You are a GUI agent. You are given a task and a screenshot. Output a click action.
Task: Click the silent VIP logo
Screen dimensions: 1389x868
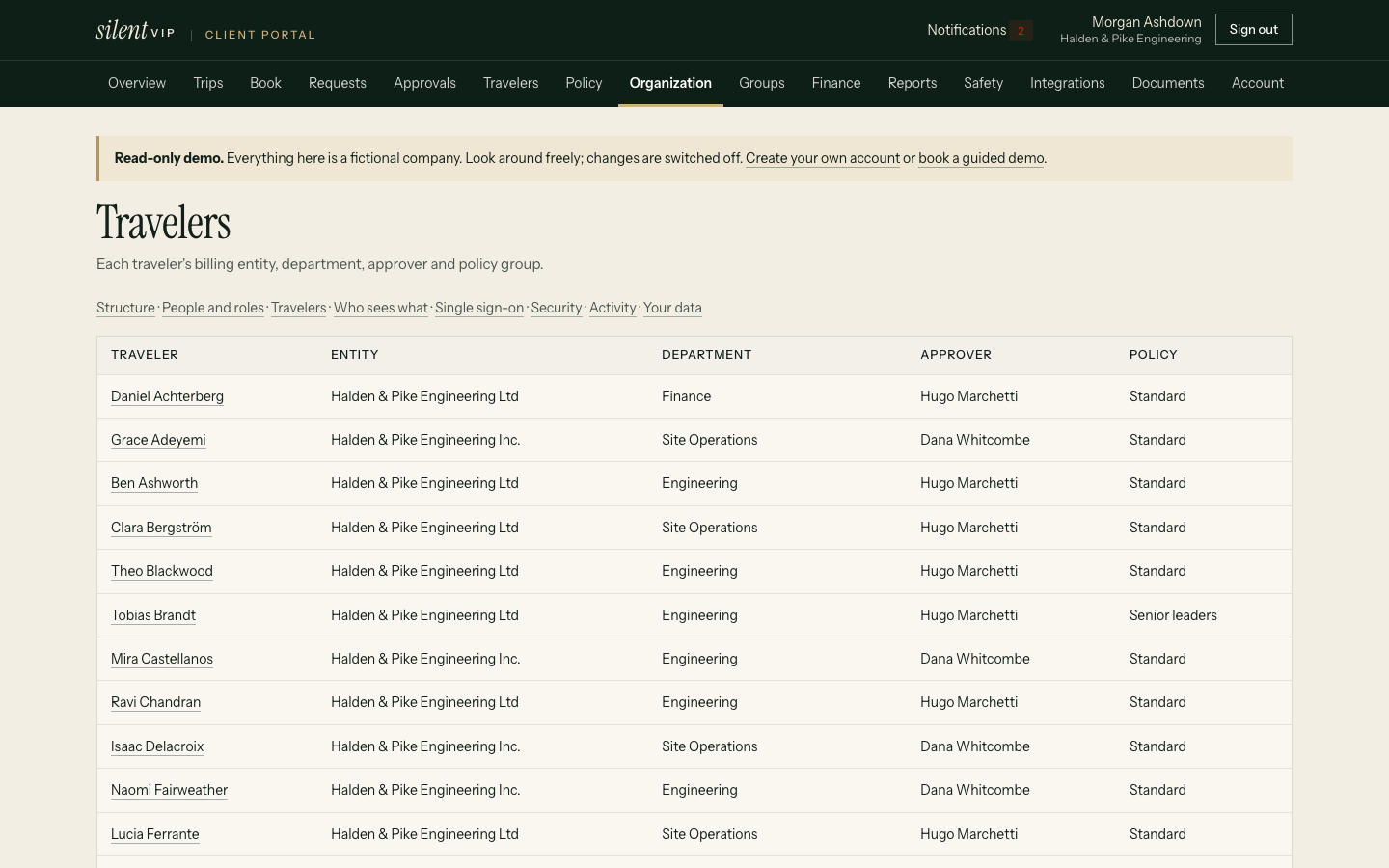click(x=135, y=31)
